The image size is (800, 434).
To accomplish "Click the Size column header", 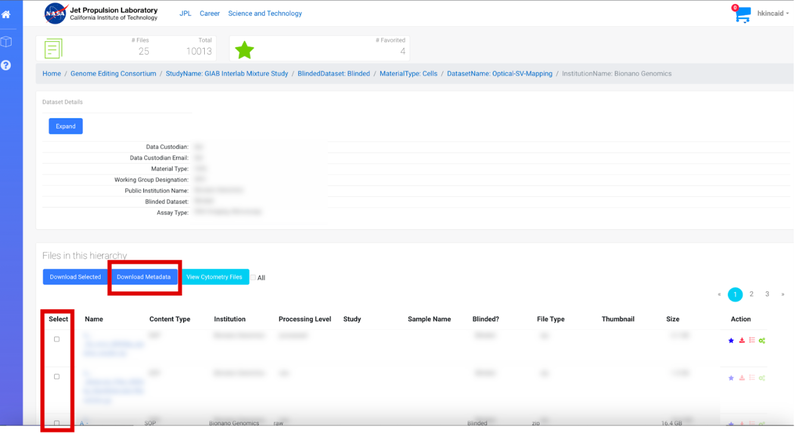I will point(672,319).
